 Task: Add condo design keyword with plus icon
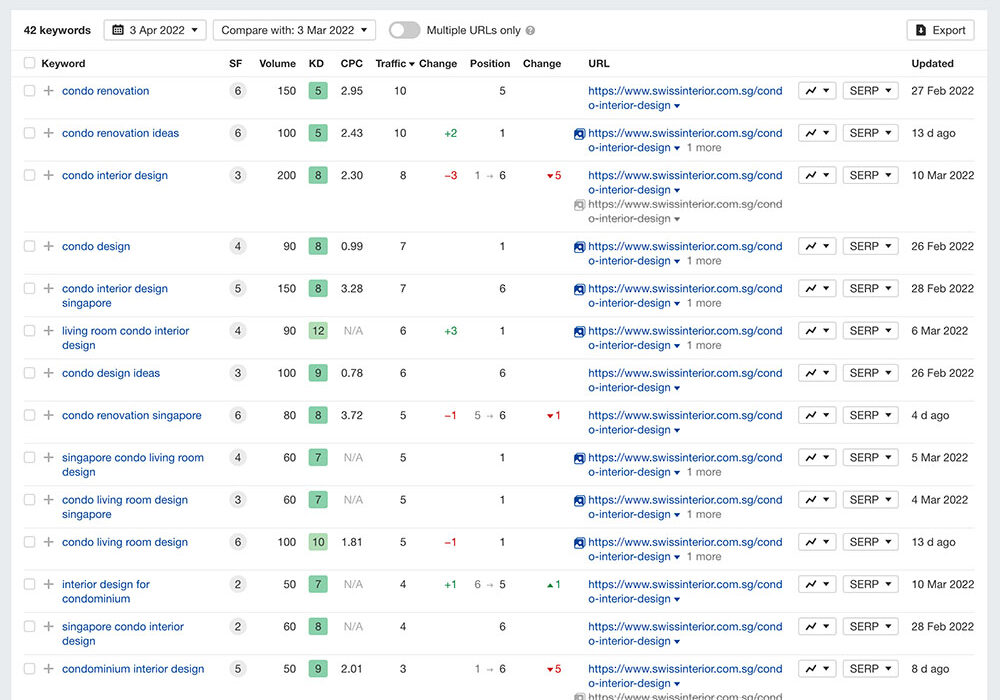[x=48, y=246]
